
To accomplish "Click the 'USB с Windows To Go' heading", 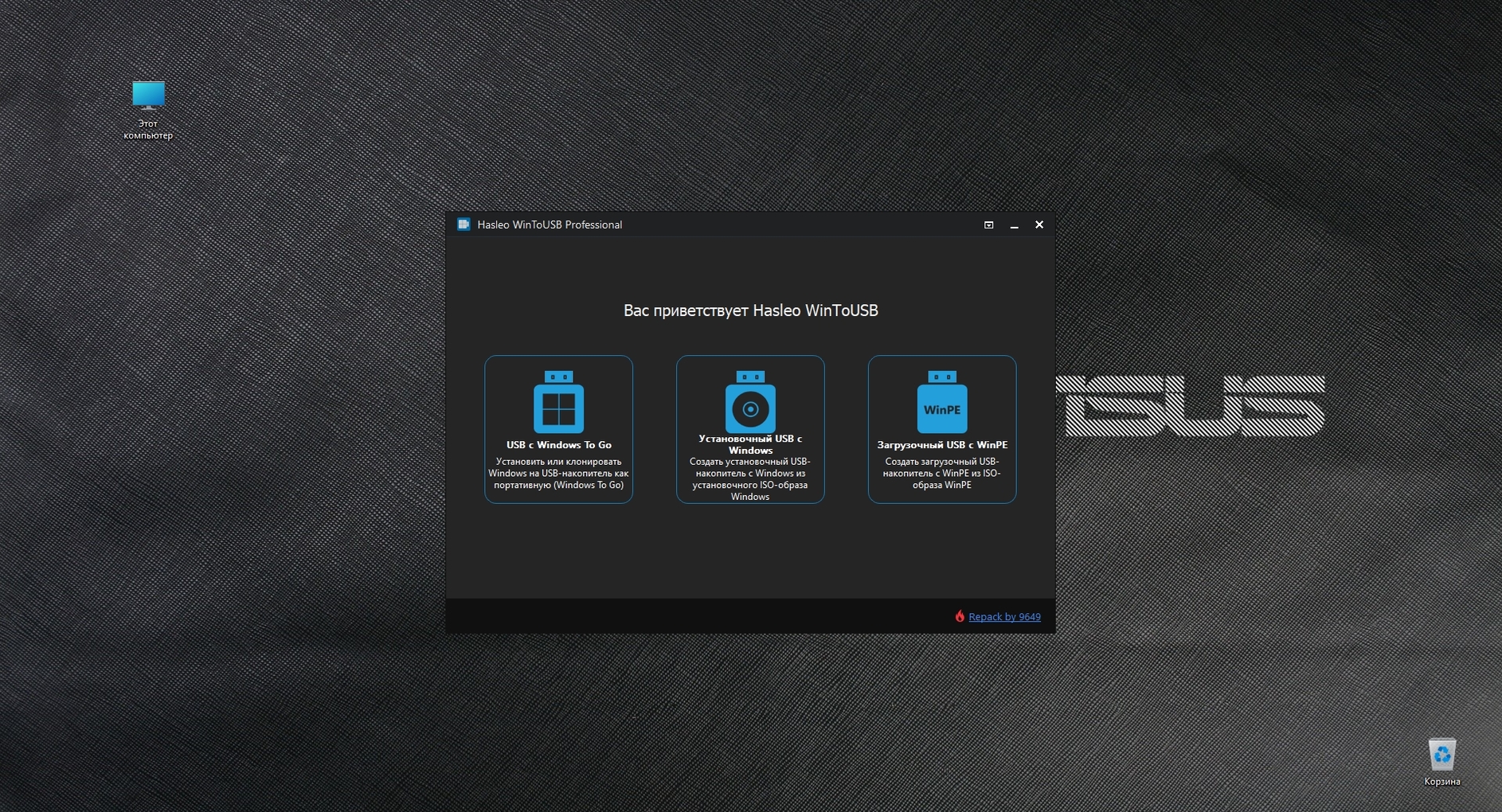I will tap(559, 445).
